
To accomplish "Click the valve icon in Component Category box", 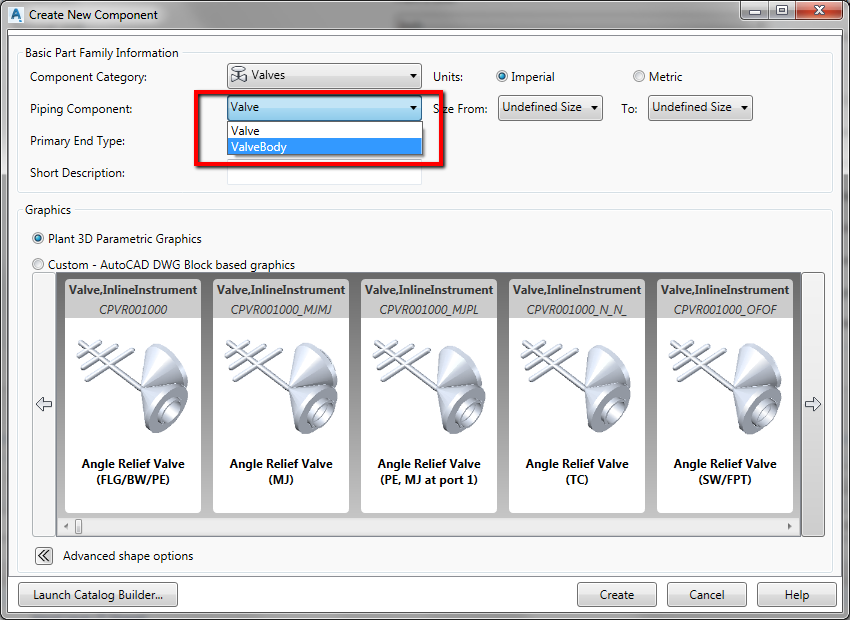I will point(239,75).
